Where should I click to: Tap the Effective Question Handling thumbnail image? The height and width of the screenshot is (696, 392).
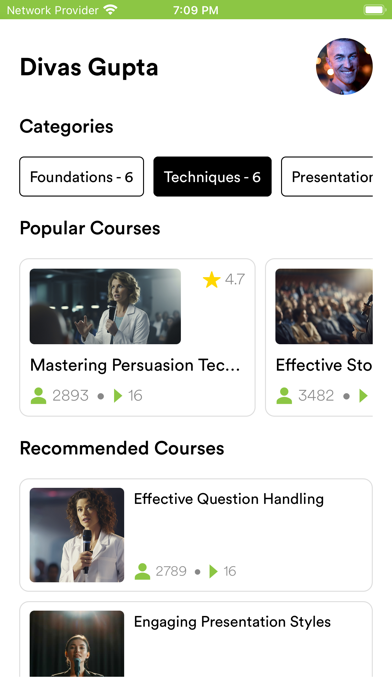77,535
